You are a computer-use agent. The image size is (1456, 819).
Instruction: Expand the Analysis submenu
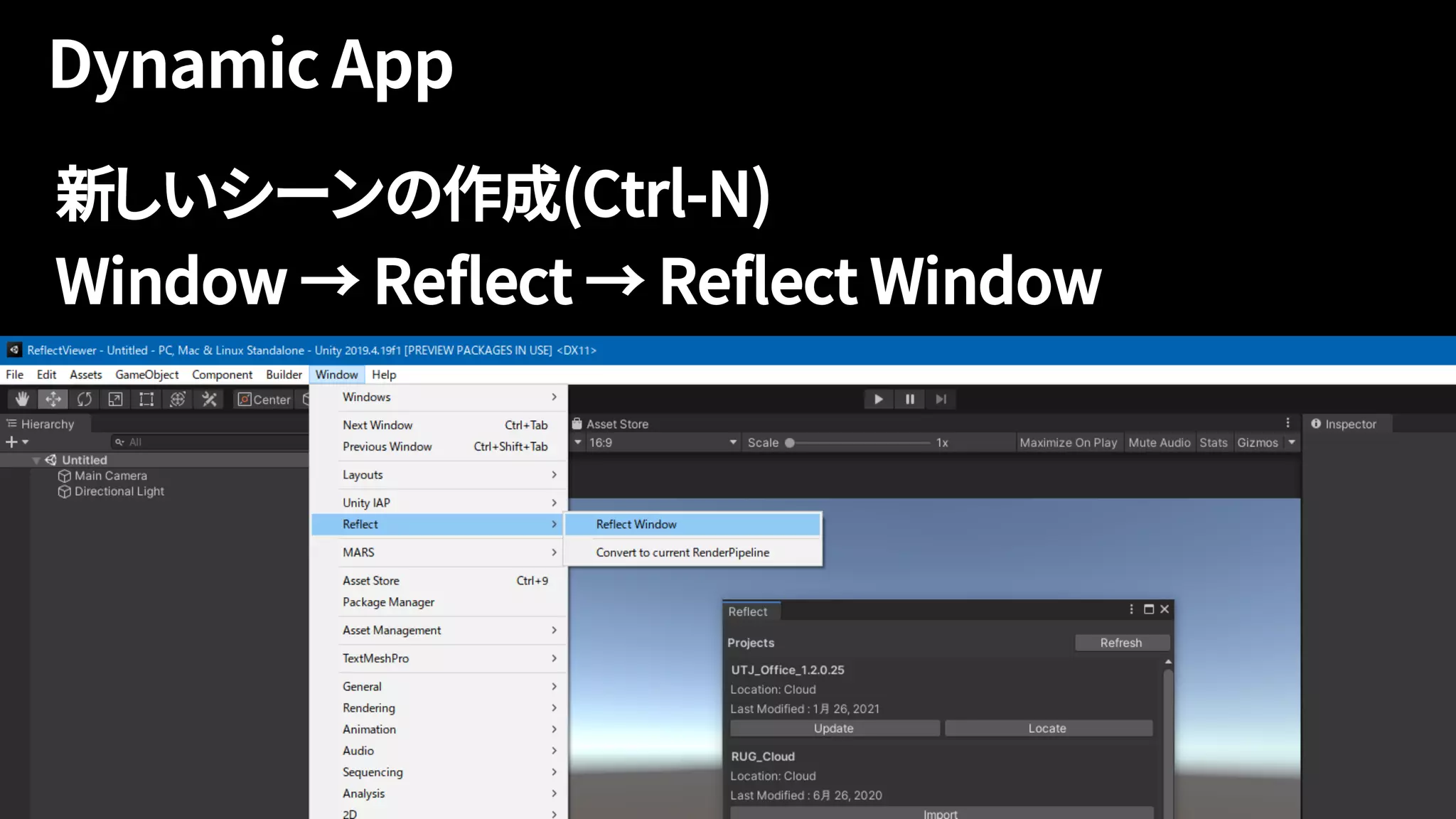point(439,793)
